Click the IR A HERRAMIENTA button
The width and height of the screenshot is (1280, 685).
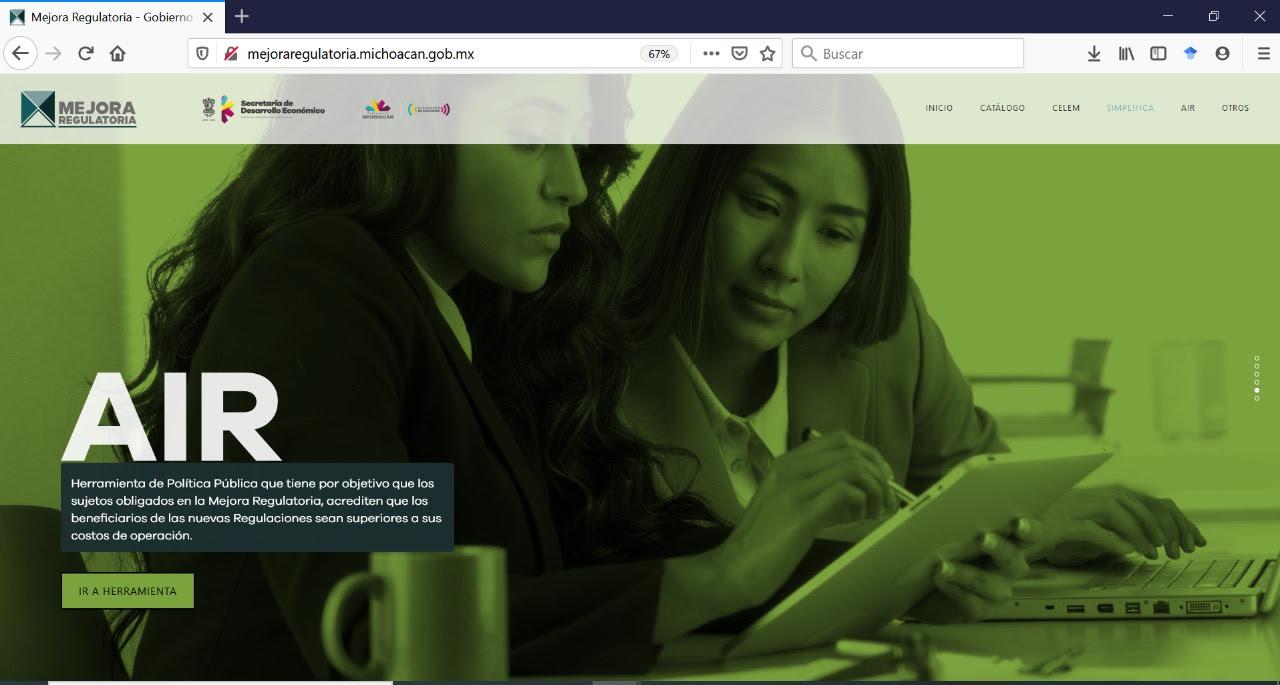pos(128,591)
